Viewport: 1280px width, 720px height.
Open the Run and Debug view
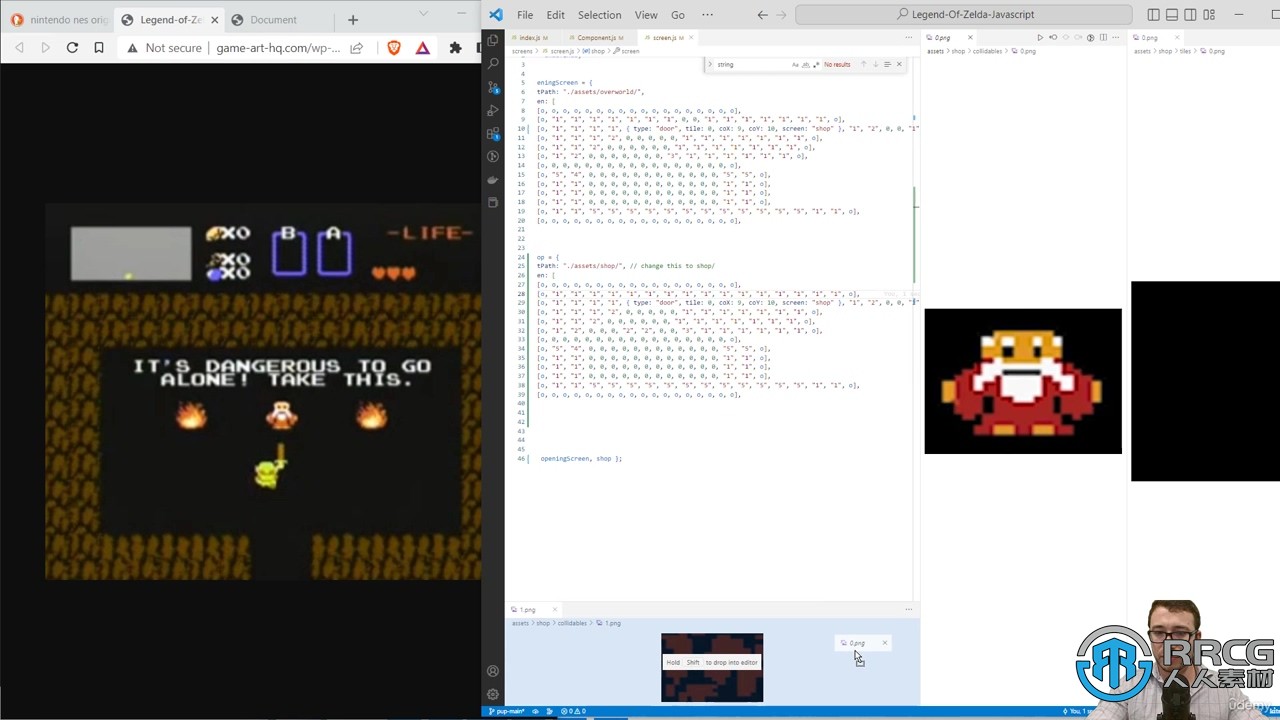pos(493,110)
